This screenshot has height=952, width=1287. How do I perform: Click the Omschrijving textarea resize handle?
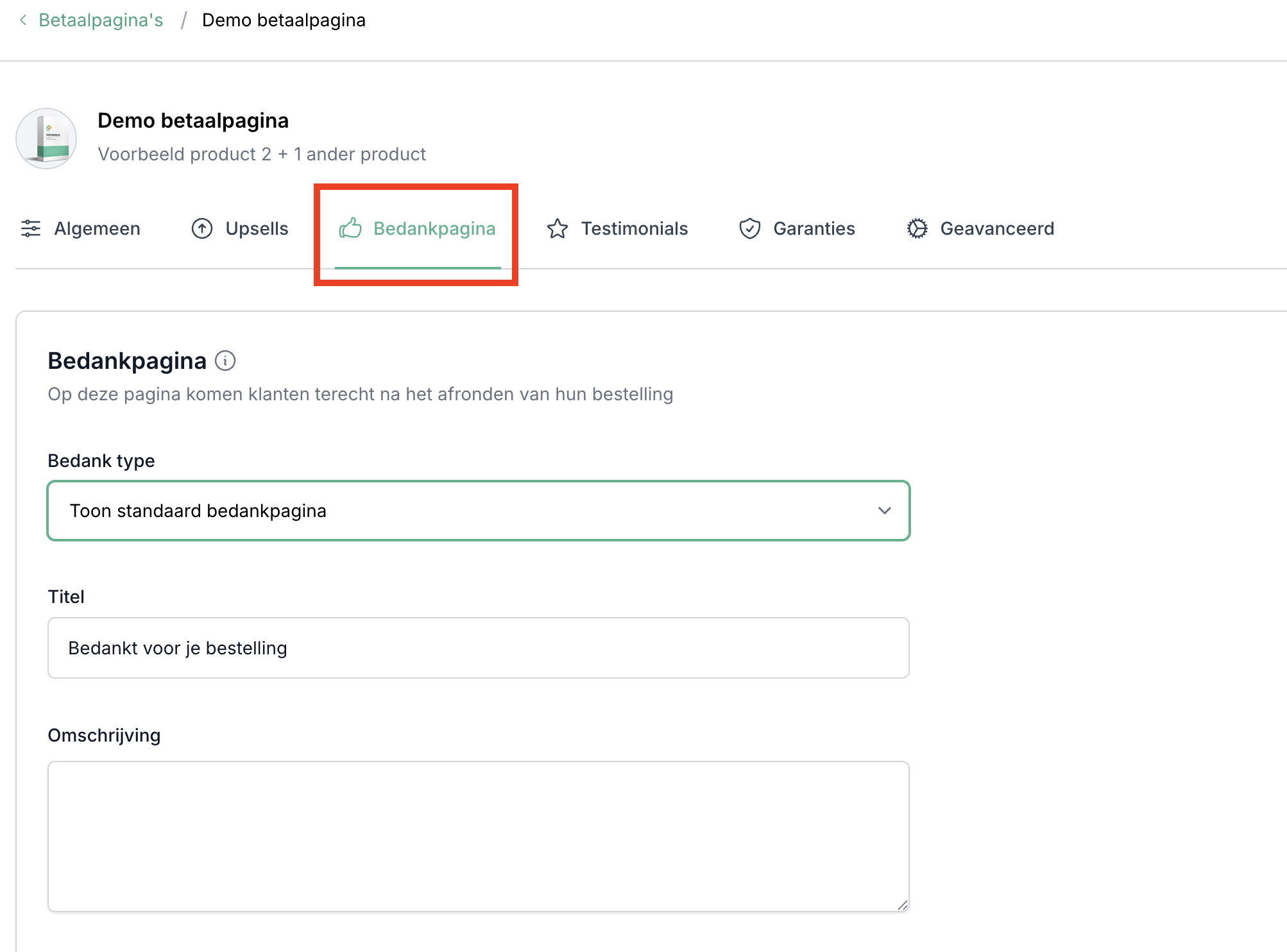point(903,905)
